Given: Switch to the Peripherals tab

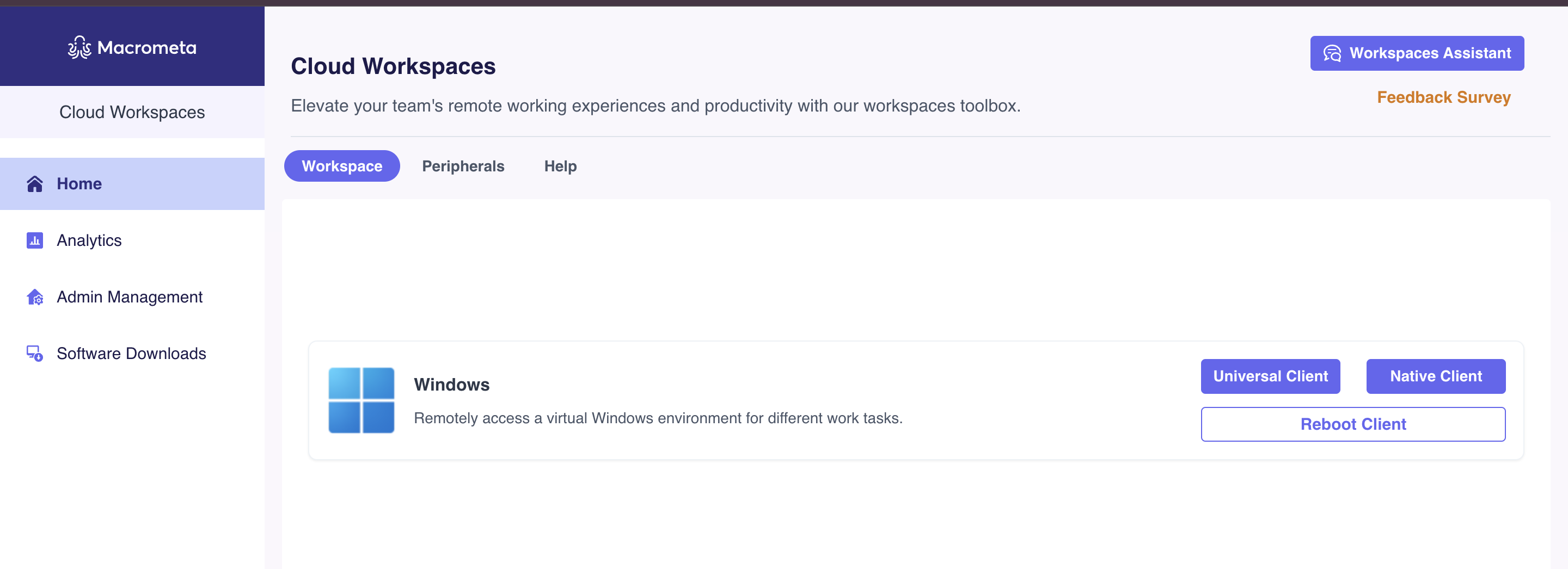Looking at the screenshot, I should click(463, 165).
